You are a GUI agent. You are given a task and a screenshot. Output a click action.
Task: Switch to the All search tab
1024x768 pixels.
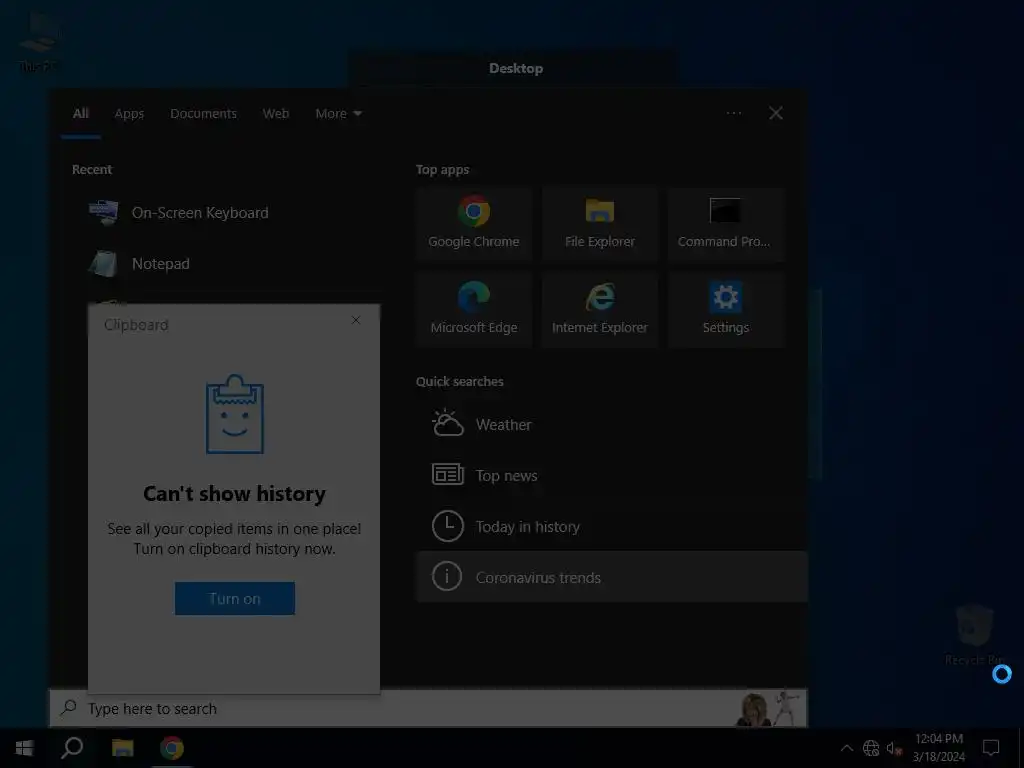click(80, 113)
